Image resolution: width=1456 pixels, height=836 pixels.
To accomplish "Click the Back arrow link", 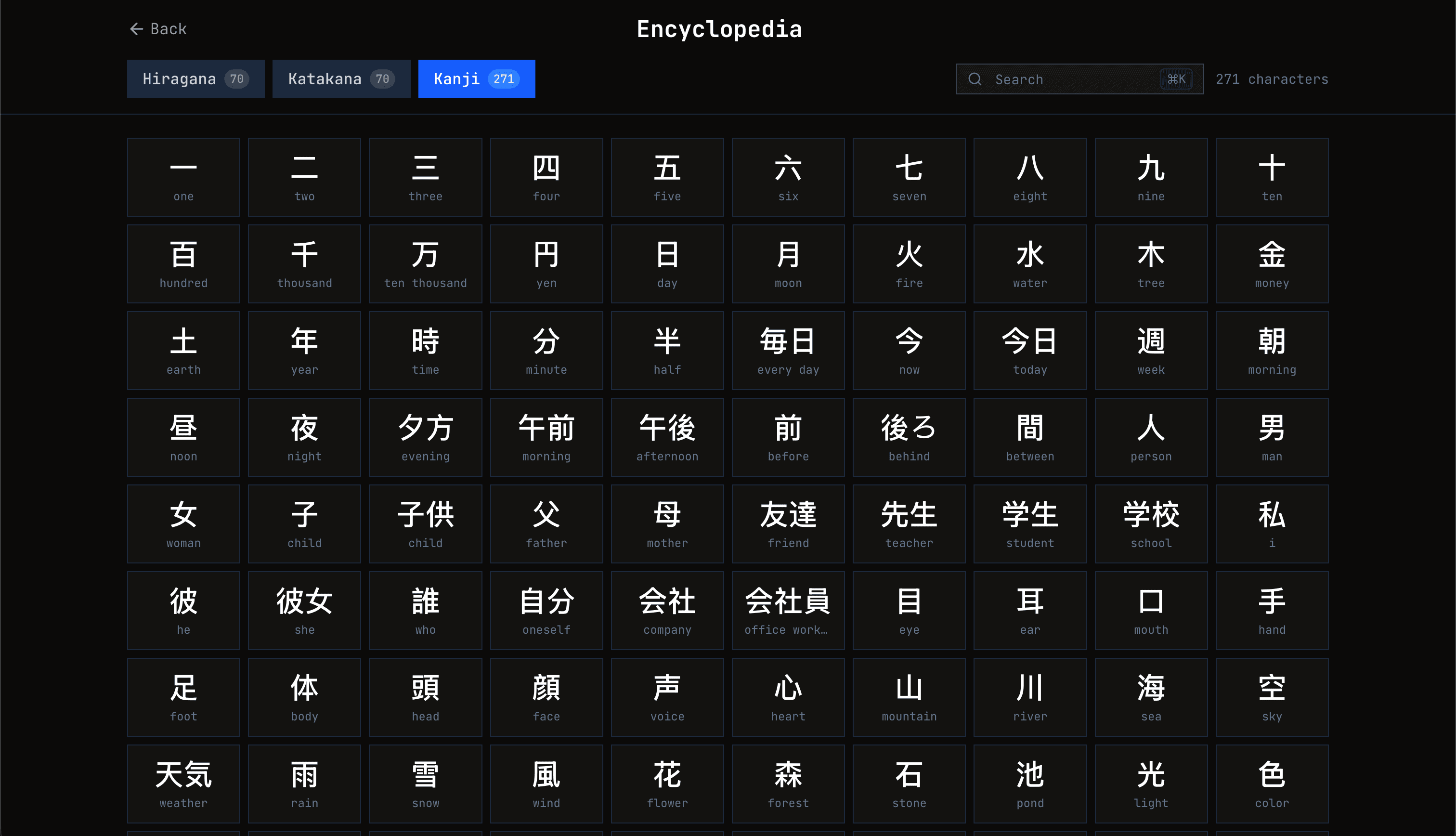I will pos(158,29).
